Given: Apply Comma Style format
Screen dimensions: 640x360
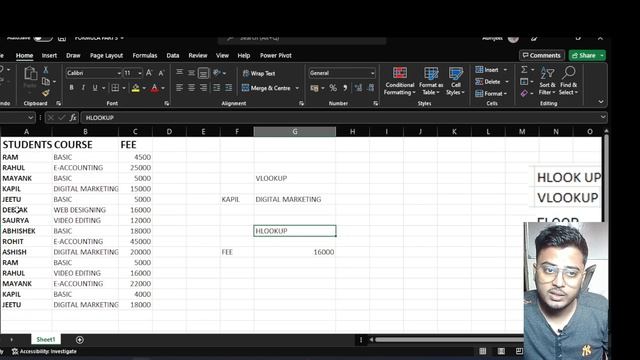Looking at the screenshot, I should click(345, 88).
